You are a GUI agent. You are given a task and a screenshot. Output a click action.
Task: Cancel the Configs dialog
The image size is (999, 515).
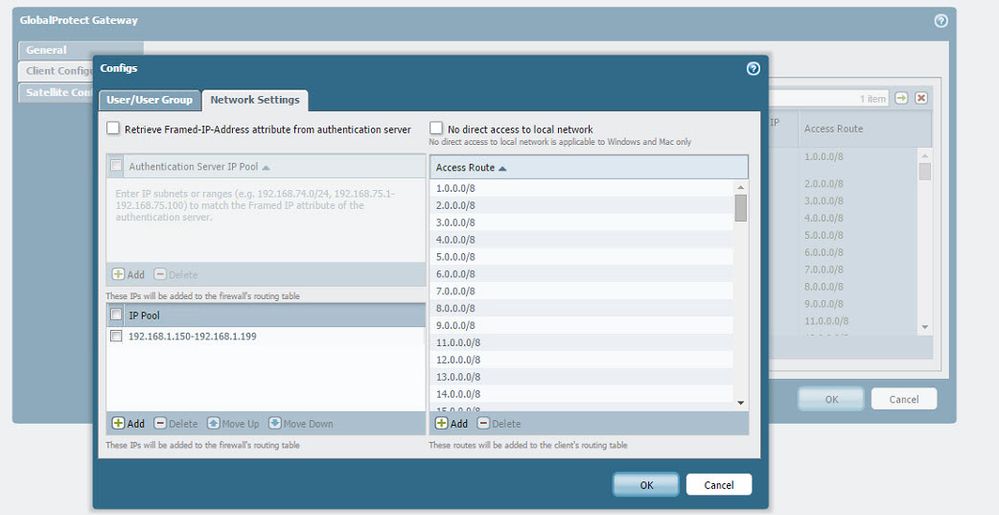pyautogui.click(x=719, y=485)
